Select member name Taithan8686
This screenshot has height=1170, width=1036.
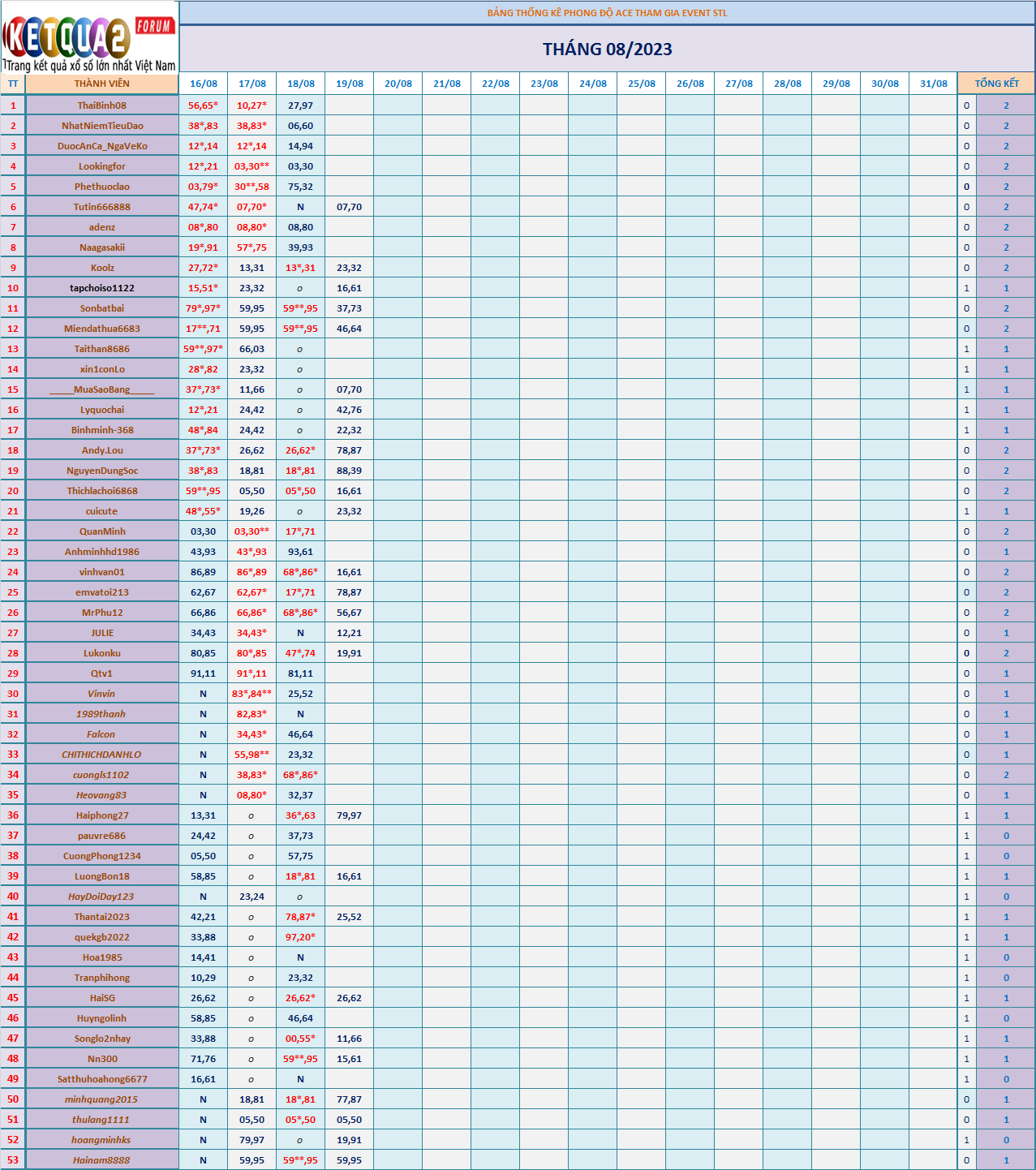point(102,349)
